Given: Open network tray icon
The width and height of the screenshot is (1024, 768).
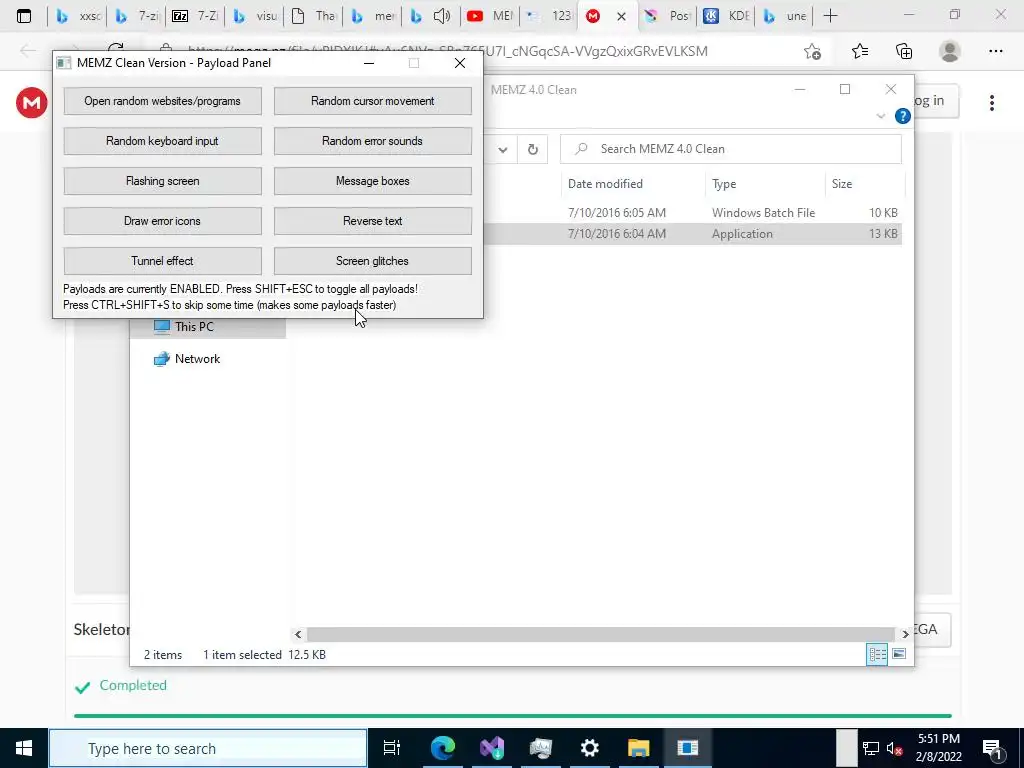Looking at the screenshot, I should (871, 748).
